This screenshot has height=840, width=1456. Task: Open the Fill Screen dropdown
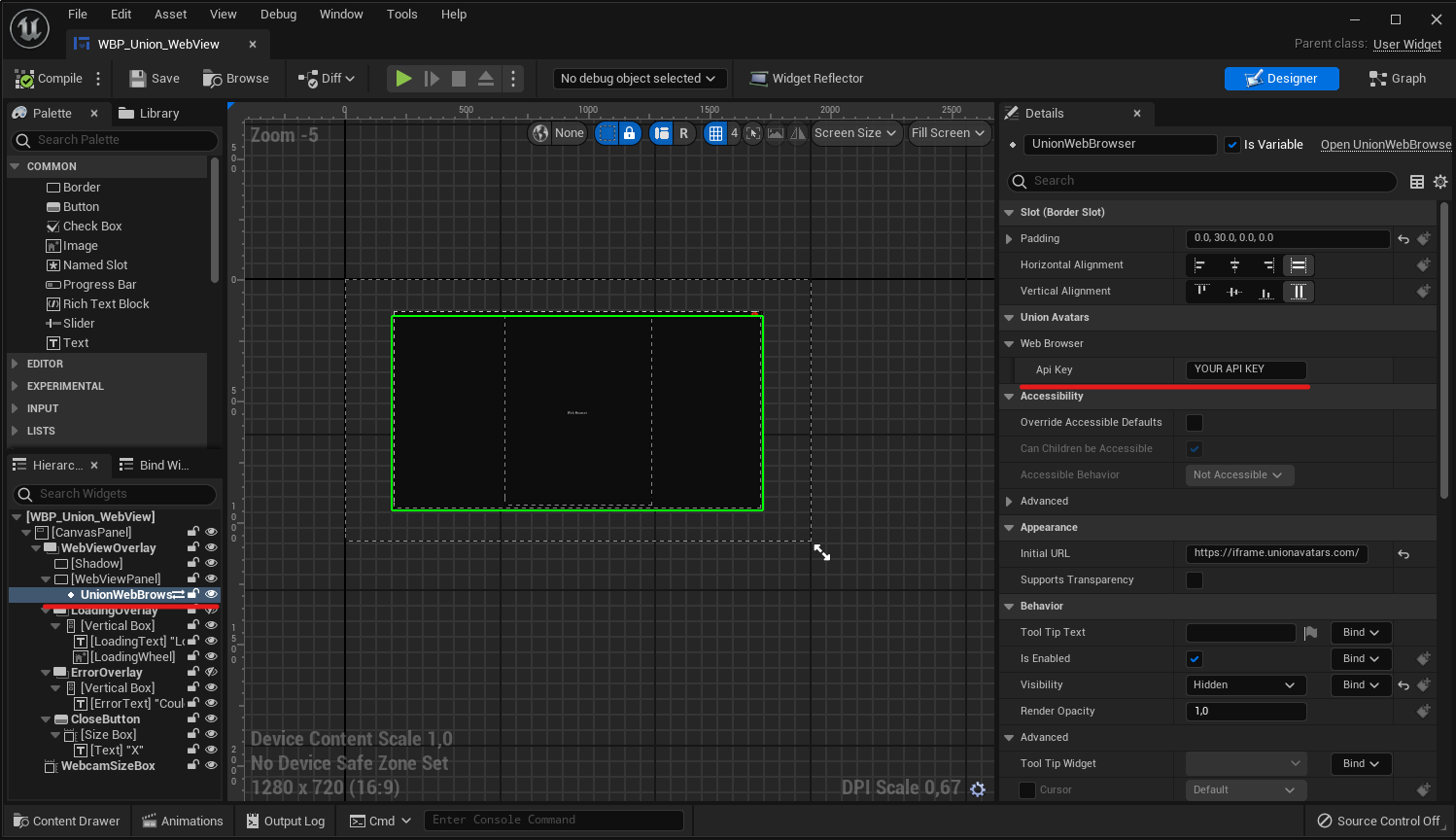pos(948,133)
